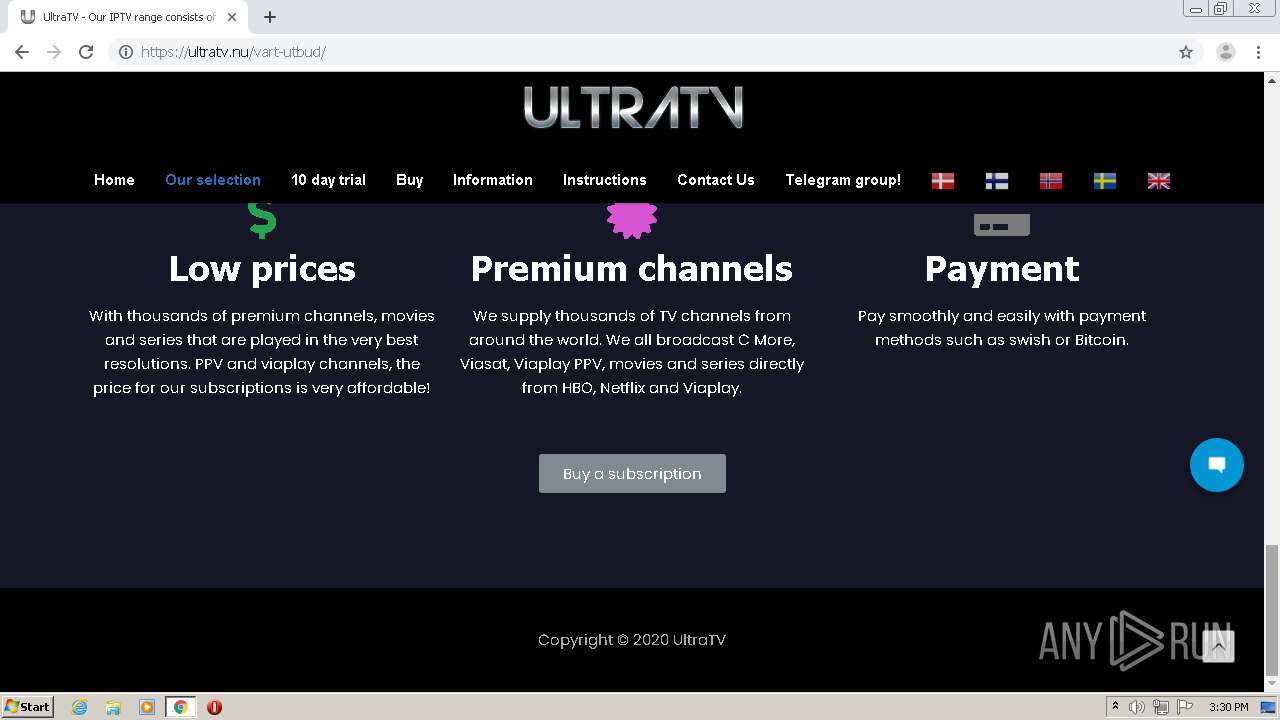1280x720 pixels.
Task: Click the pink premium badge icon
Action: tap(632, 220)
